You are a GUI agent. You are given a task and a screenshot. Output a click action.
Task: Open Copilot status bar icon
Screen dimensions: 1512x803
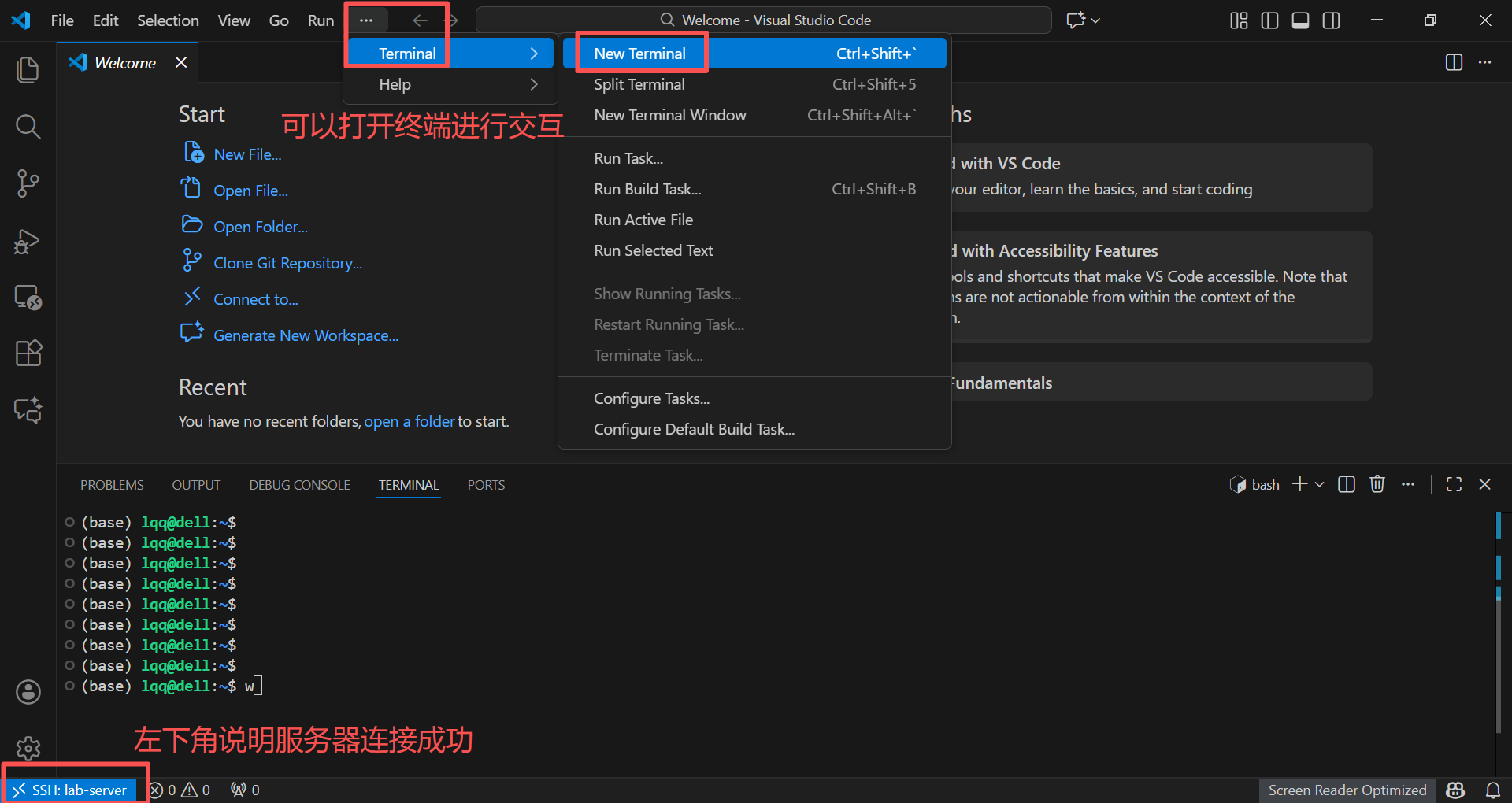coord(1455,790)
